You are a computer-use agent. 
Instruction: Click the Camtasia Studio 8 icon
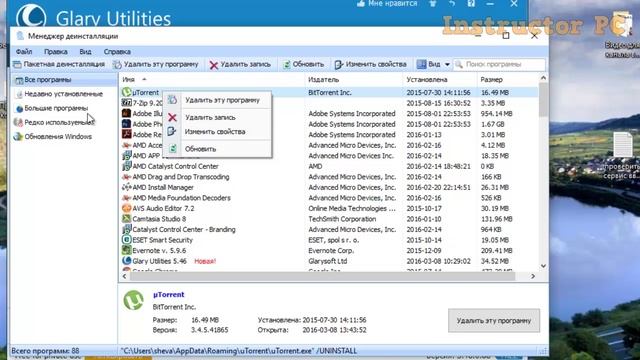coord(127,219)
